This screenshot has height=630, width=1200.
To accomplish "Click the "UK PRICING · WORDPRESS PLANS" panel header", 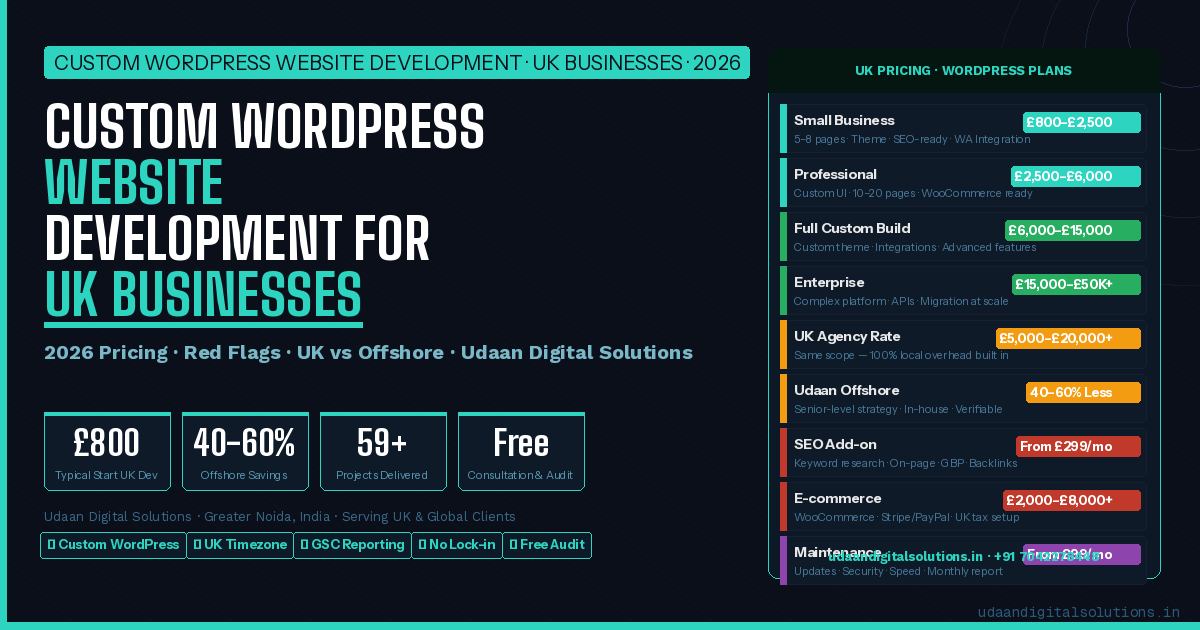I will [x=964, y=71].
